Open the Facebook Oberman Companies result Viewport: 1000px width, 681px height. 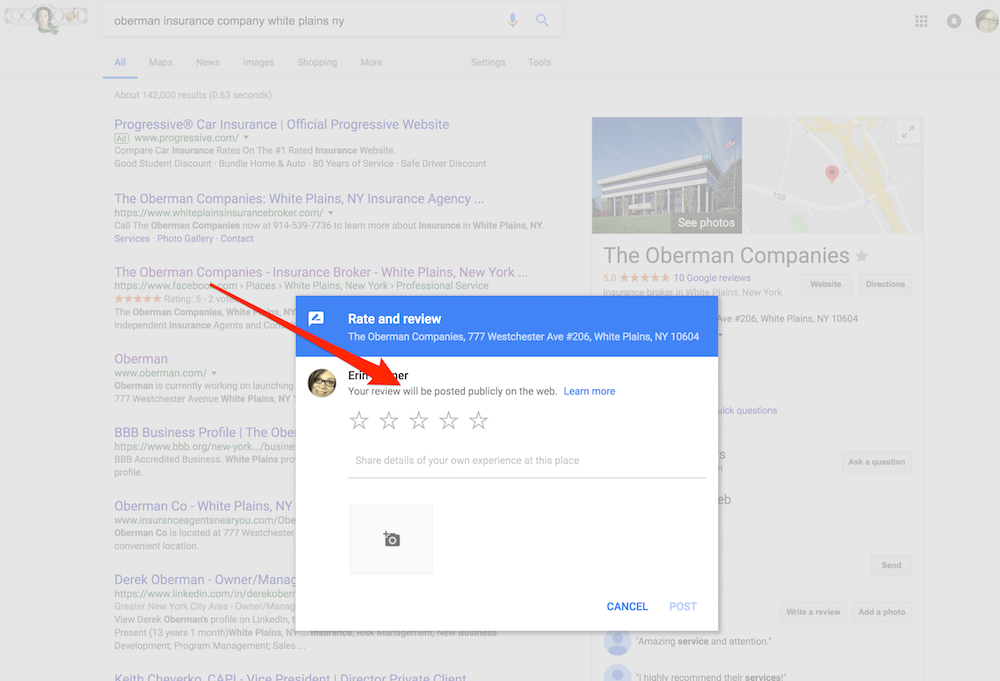point(321,272)
